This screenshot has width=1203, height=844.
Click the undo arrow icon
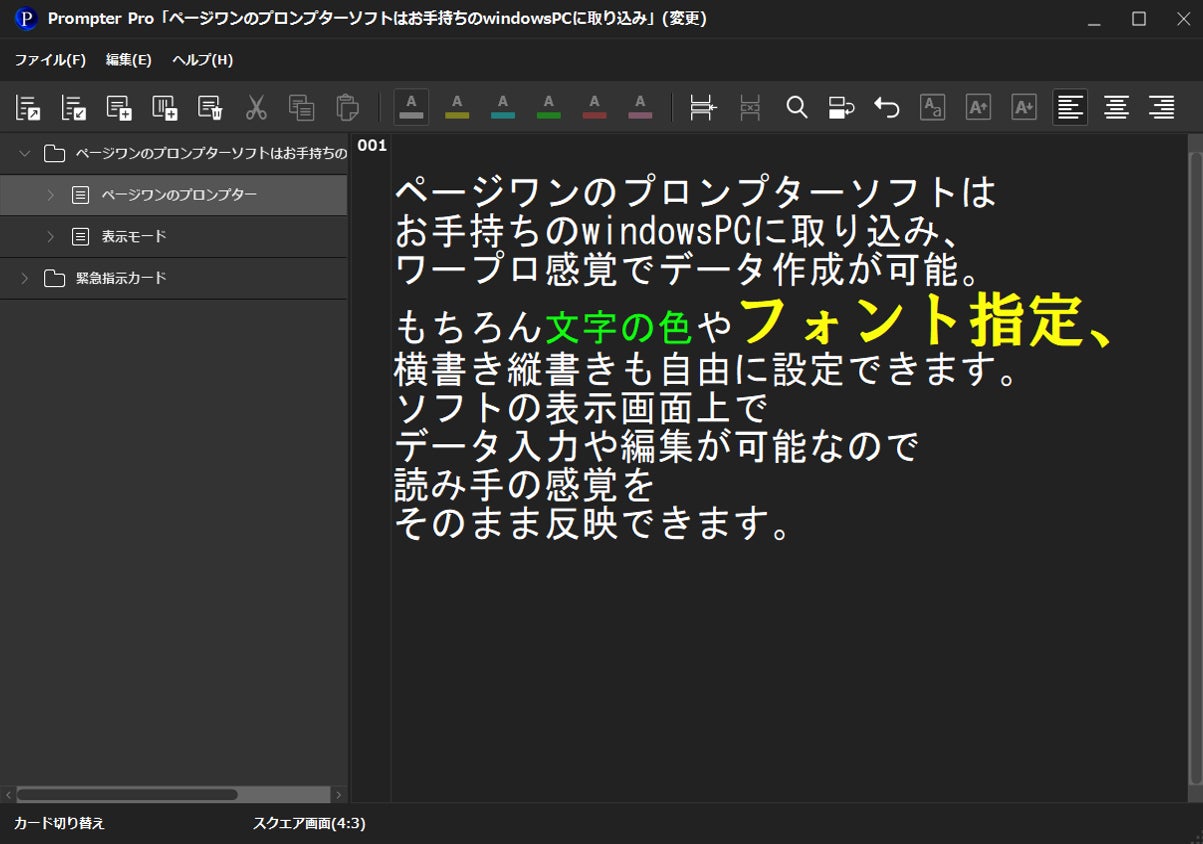coord(887,108)
